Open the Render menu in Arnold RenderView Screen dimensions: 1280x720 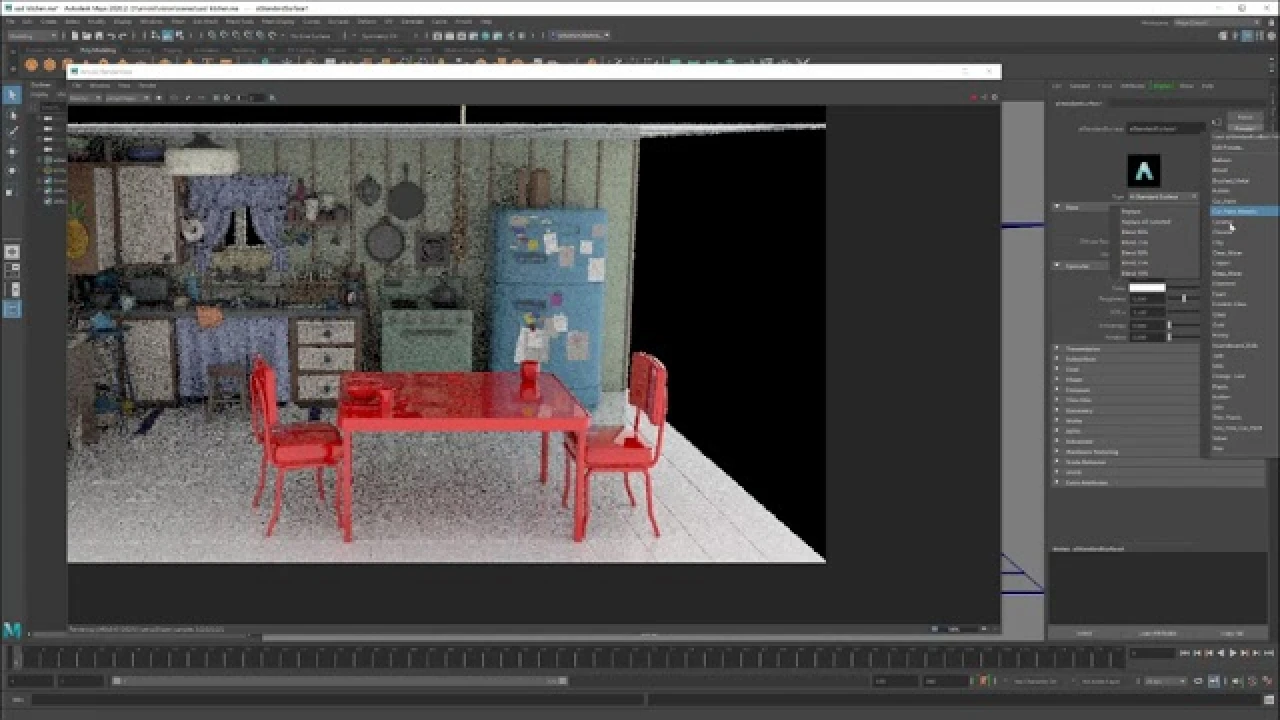click(x=147, y=85)
